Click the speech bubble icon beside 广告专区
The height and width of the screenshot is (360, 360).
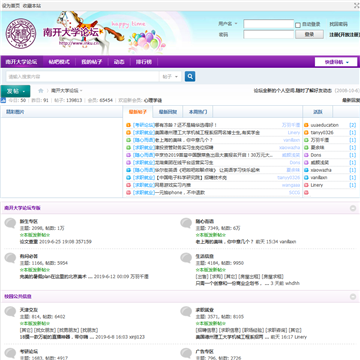pos(186,353)
